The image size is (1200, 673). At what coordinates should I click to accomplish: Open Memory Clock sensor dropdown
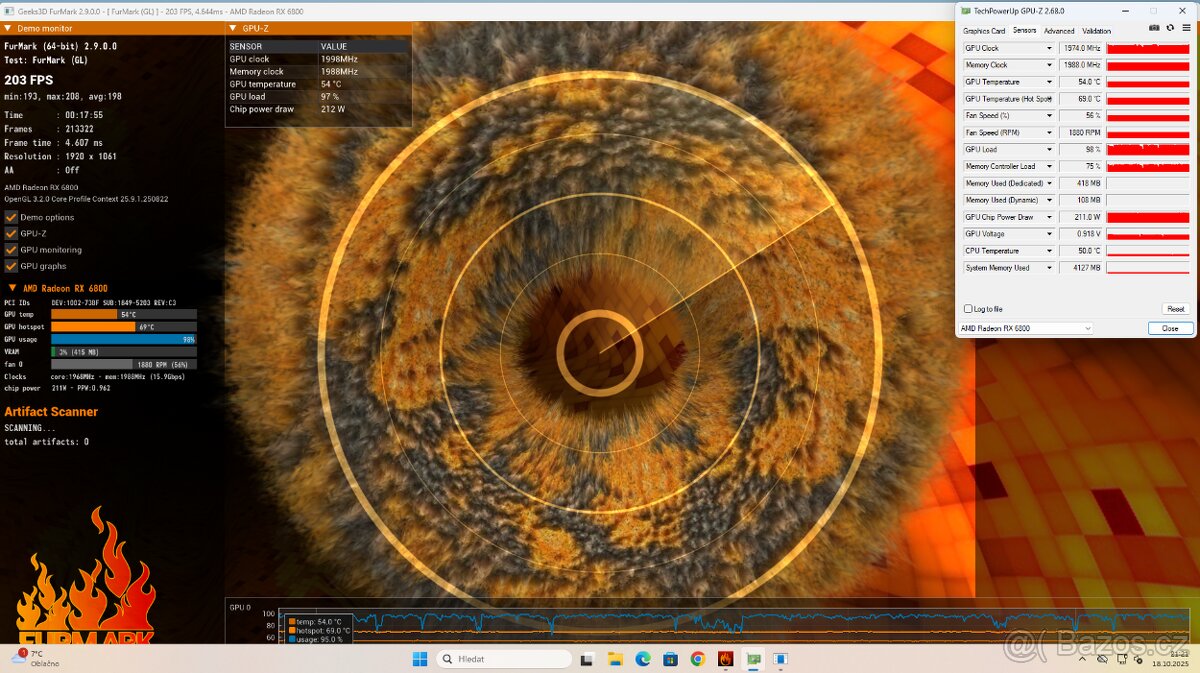1049,65
